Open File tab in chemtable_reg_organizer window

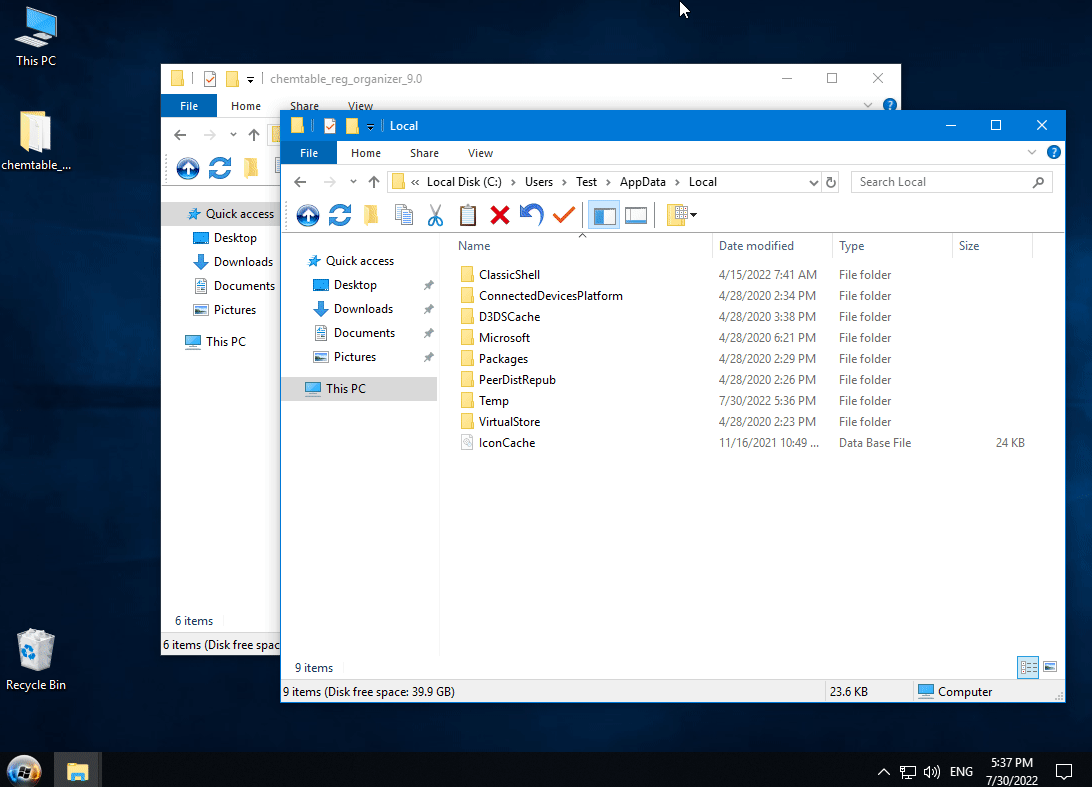[189, 106]
